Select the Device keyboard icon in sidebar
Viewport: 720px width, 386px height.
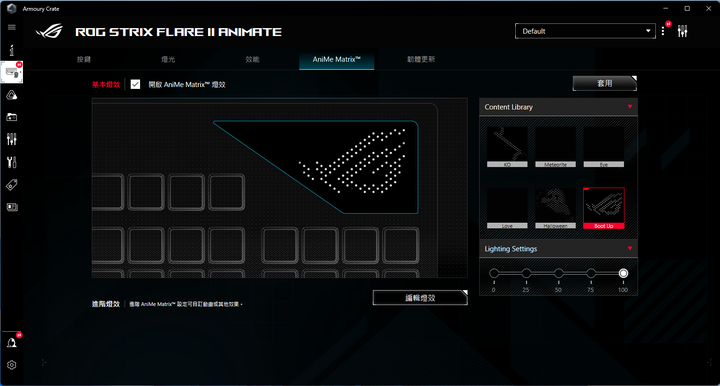[11, 72]
